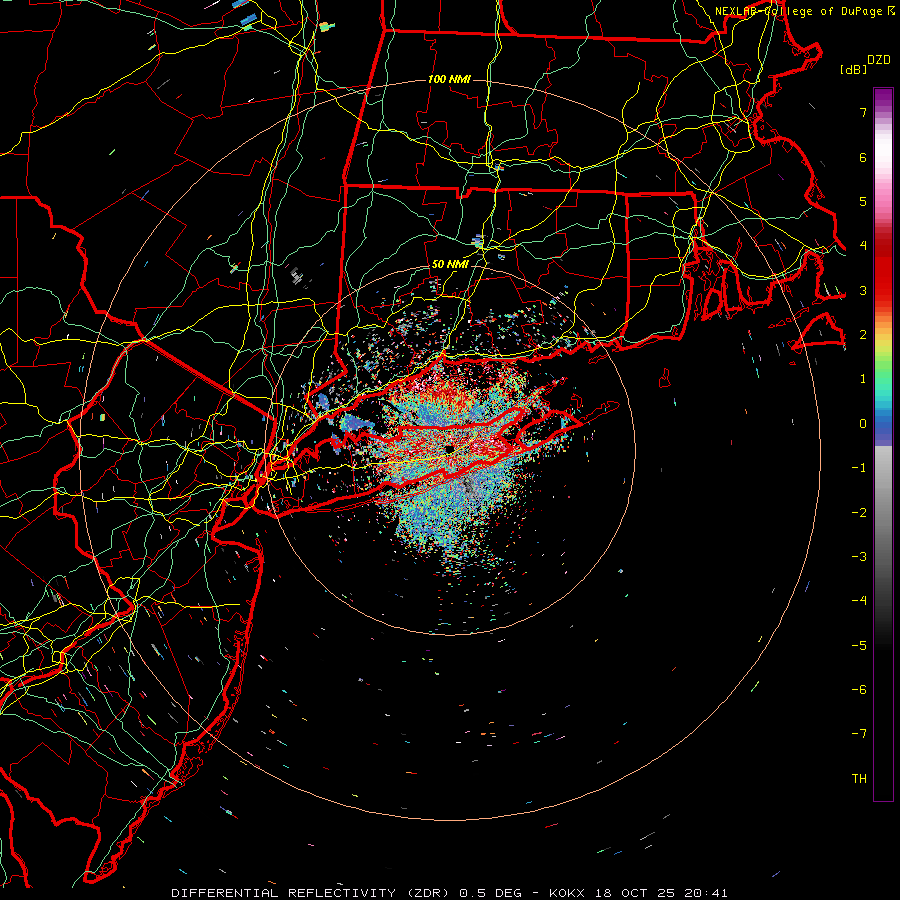
Task: Click the 1 dB label on color scale
Action: click(863, 379)
